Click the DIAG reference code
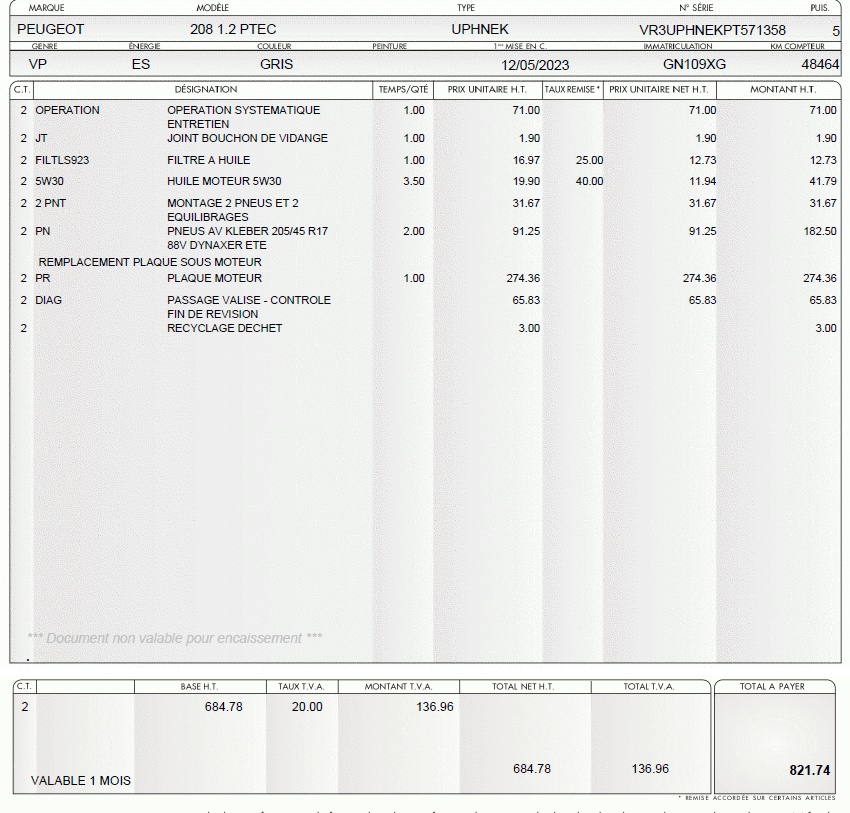 (x=48, y=300)
